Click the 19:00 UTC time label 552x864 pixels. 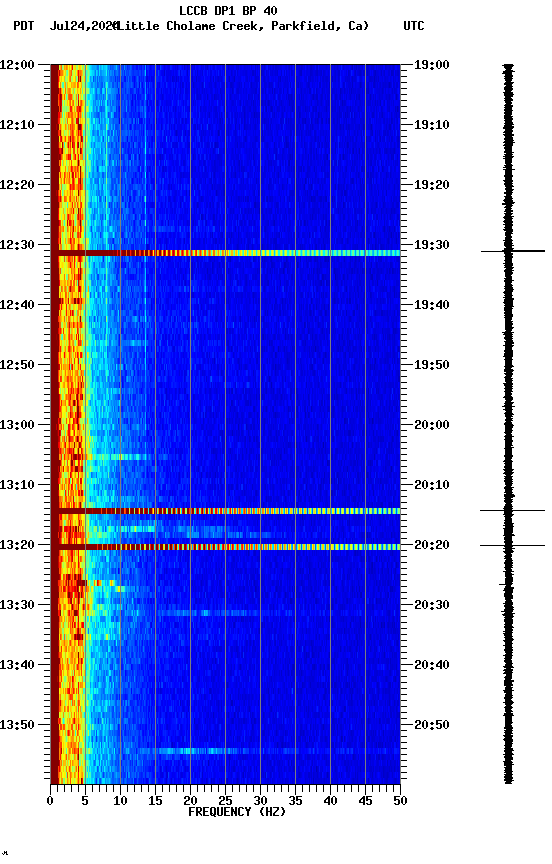432,65
